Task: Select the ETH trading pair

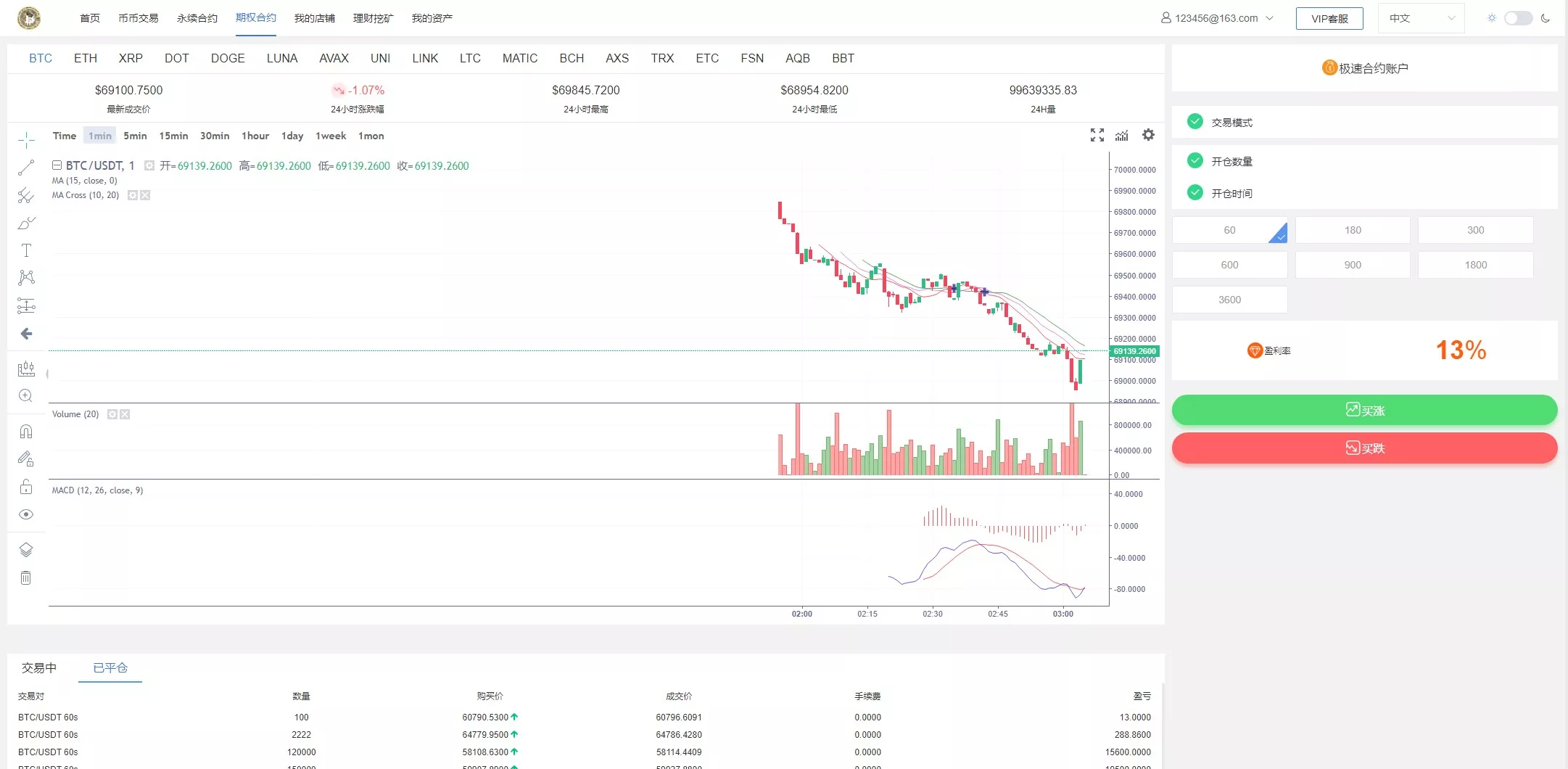Action: 86,58
